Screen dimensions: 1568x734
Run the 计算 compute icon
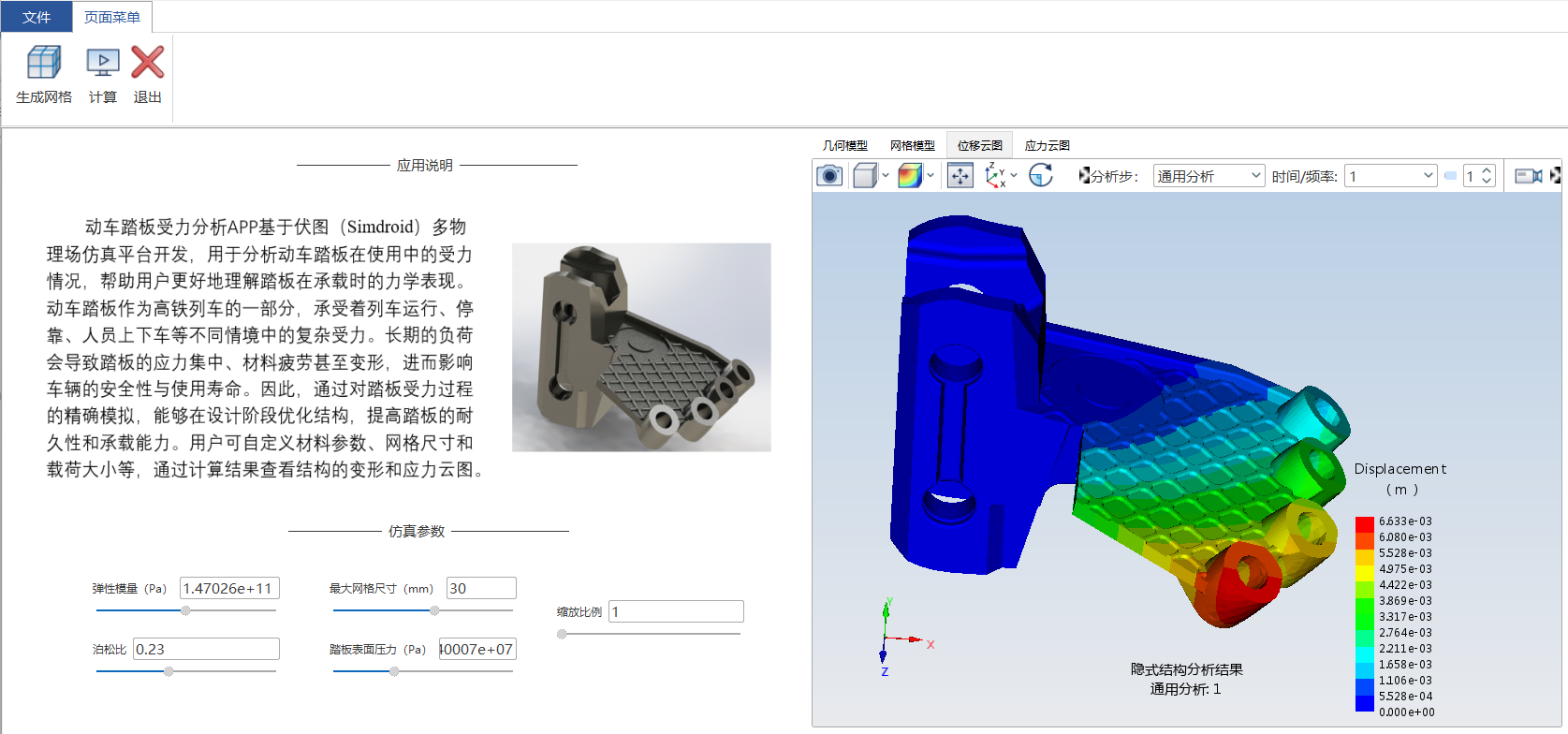[x=103, y=63]
